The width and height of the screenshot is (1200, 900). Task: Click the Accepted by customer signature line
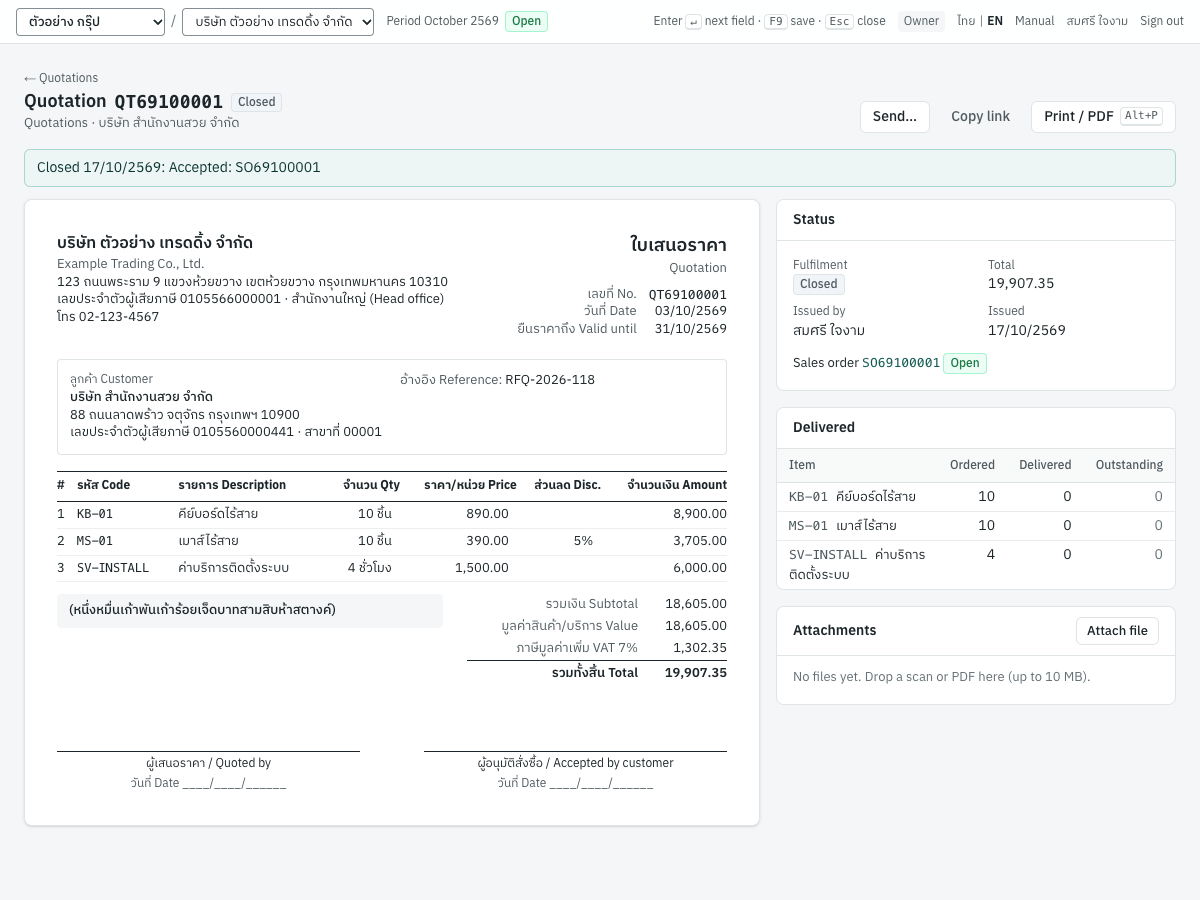(575, 752)
